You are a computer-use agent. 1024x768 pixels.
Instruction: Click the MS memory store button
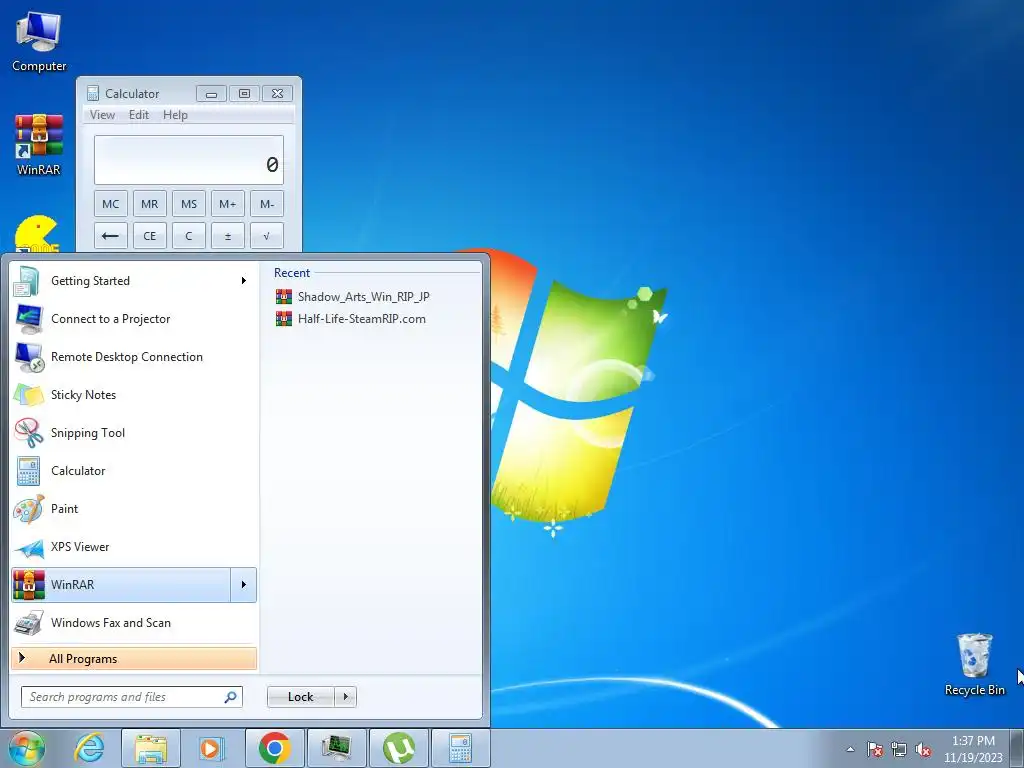(189, 204)
